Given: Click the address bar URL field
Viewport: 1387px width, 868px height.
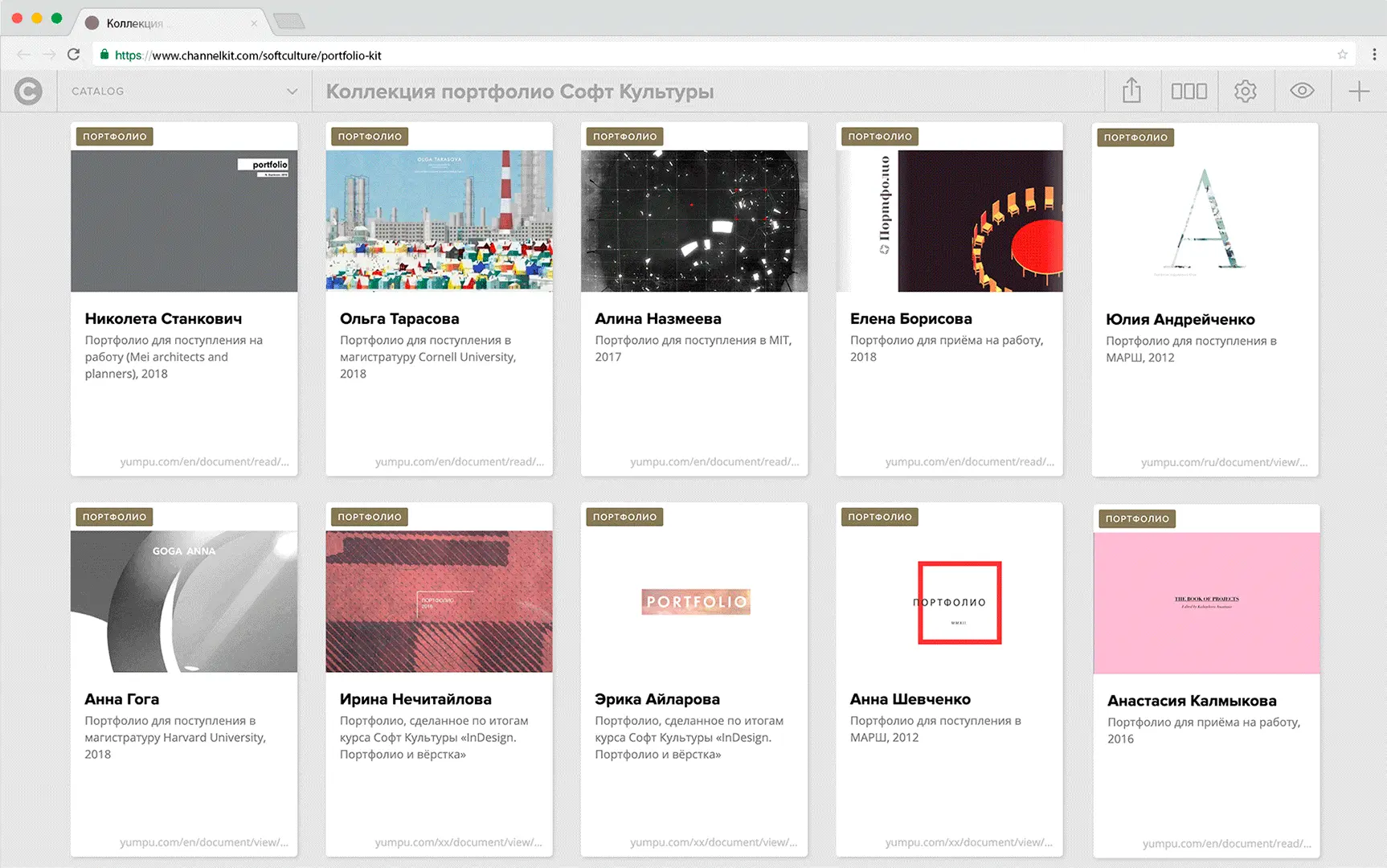Looking at the screenshot, I should (723, 55).
